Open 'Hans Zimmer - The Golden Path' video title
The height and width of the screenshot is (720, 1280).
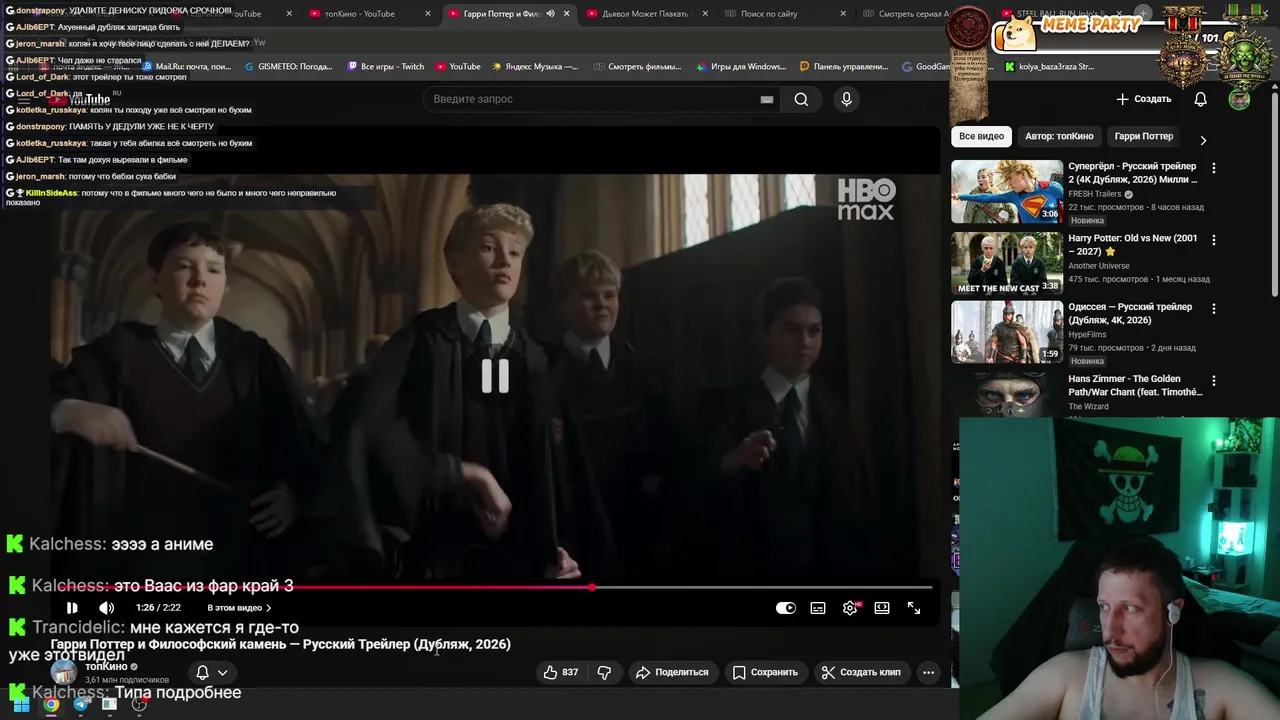(x=1135, y=385)
